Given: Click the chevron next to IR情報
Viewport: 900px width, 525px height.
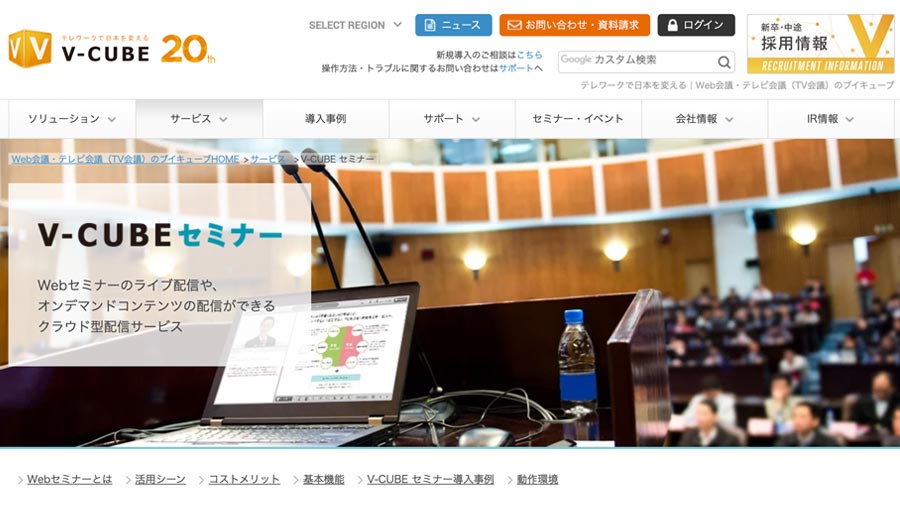Looking at the screenshot, I should tap(849, 119).
